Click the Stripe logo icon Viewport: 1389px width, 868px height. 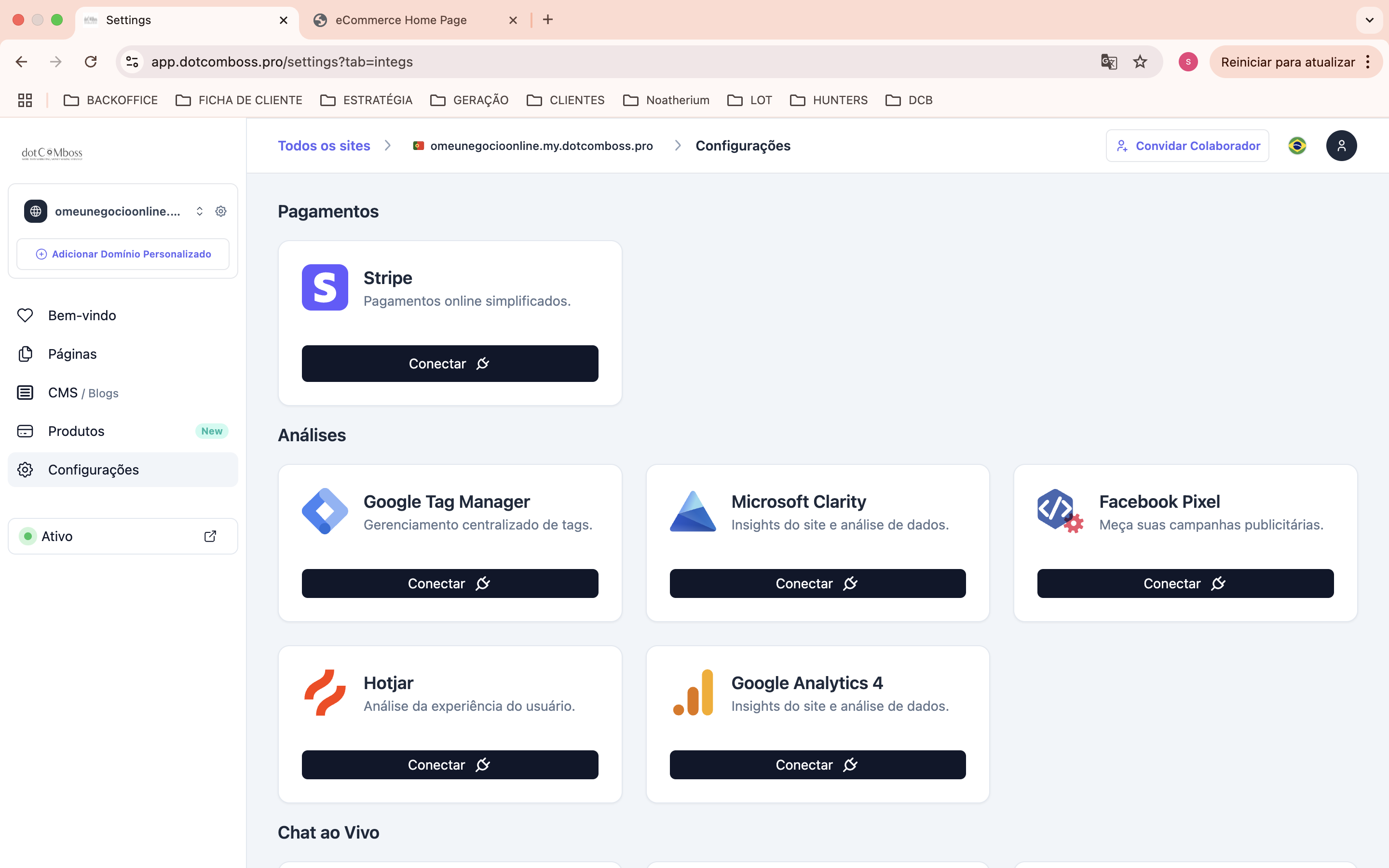(325, 287)
